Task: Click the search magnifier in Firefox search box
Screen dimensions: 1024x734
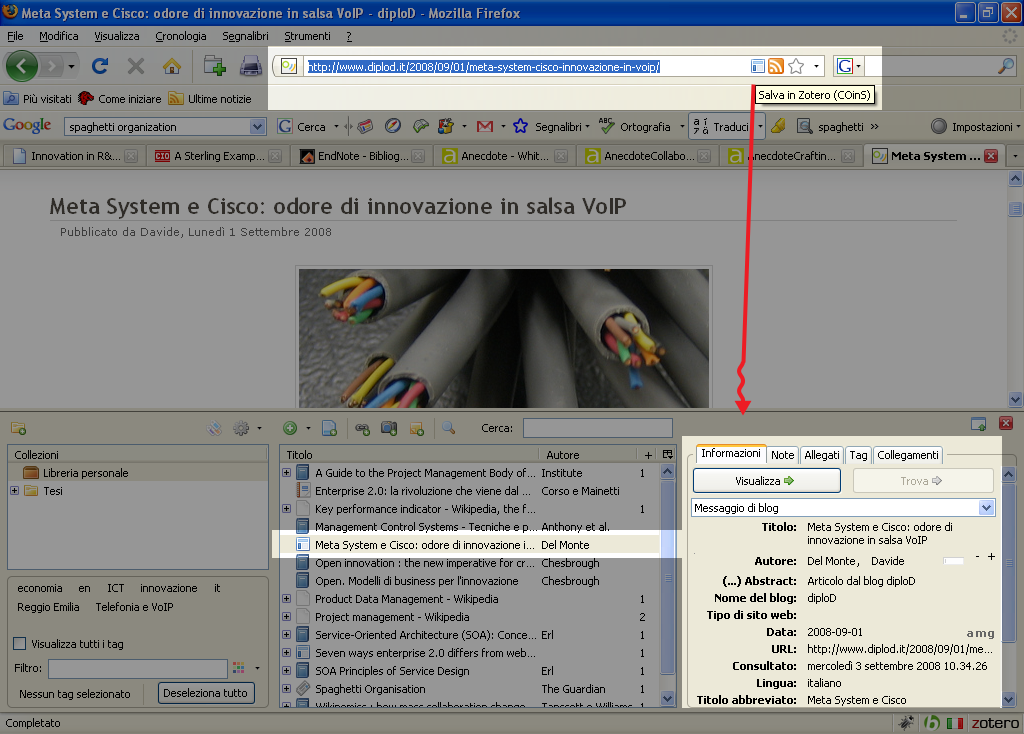Action: coord(1006,66)
